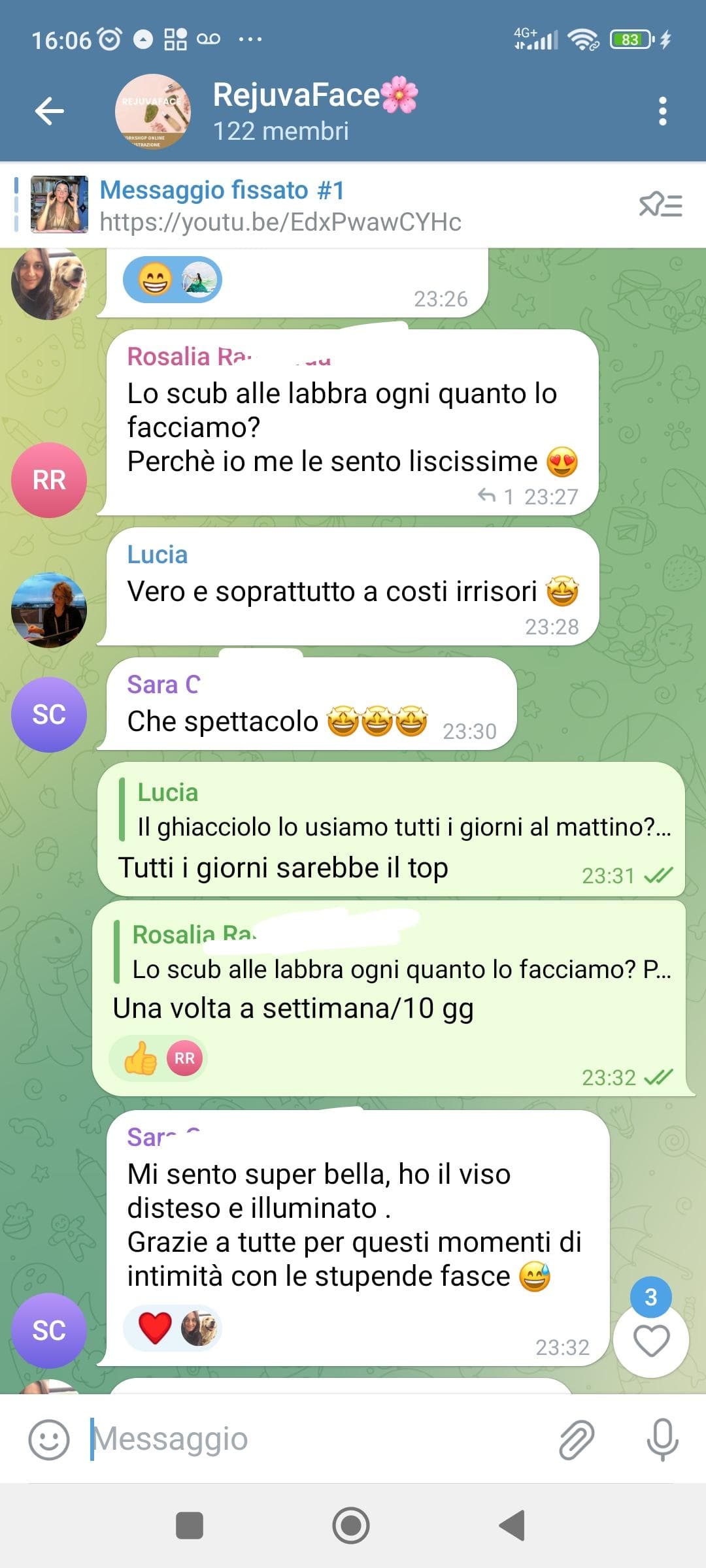This screenshot has height=1568, width=706.
Task: Jump to quoted Rosalia message about scrub
Action: 392,952
